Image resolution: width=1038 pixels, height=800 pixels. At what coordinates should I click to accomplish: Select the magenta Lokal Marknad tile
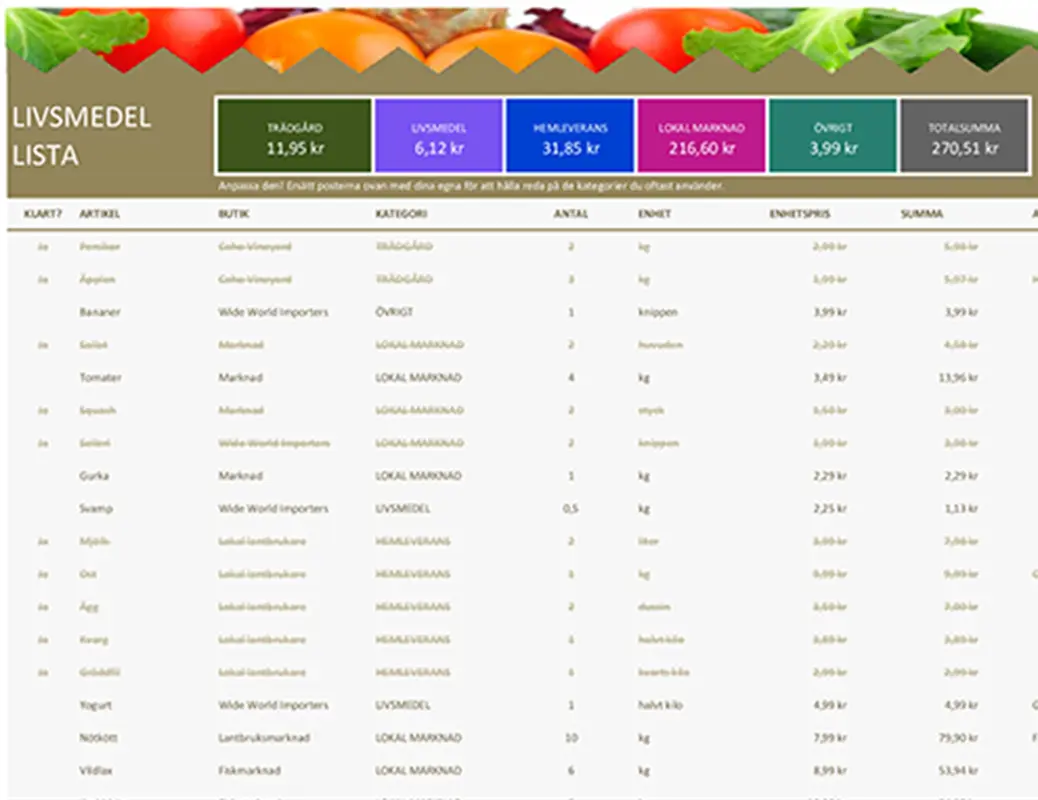tap(700, 136)
